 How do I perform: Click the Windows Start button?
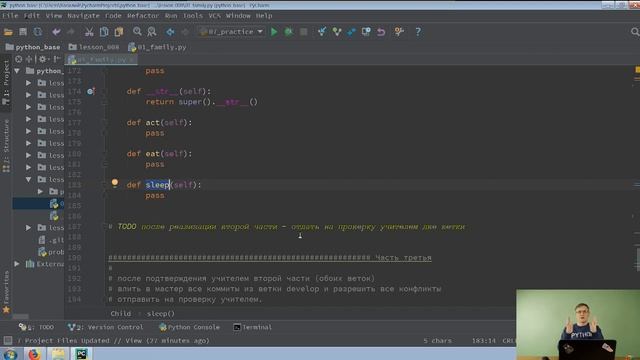pyautogui.click(x=9, y=354)
